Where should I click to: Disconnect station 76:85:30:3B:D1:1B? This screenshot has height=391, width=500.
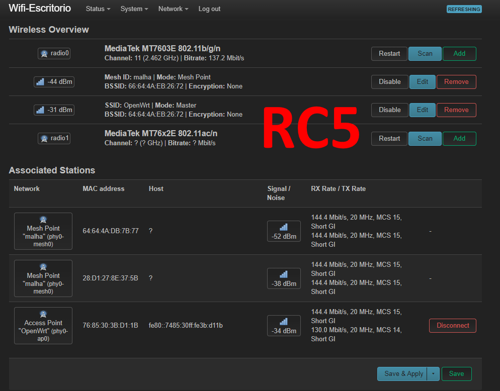click(453, 326)
